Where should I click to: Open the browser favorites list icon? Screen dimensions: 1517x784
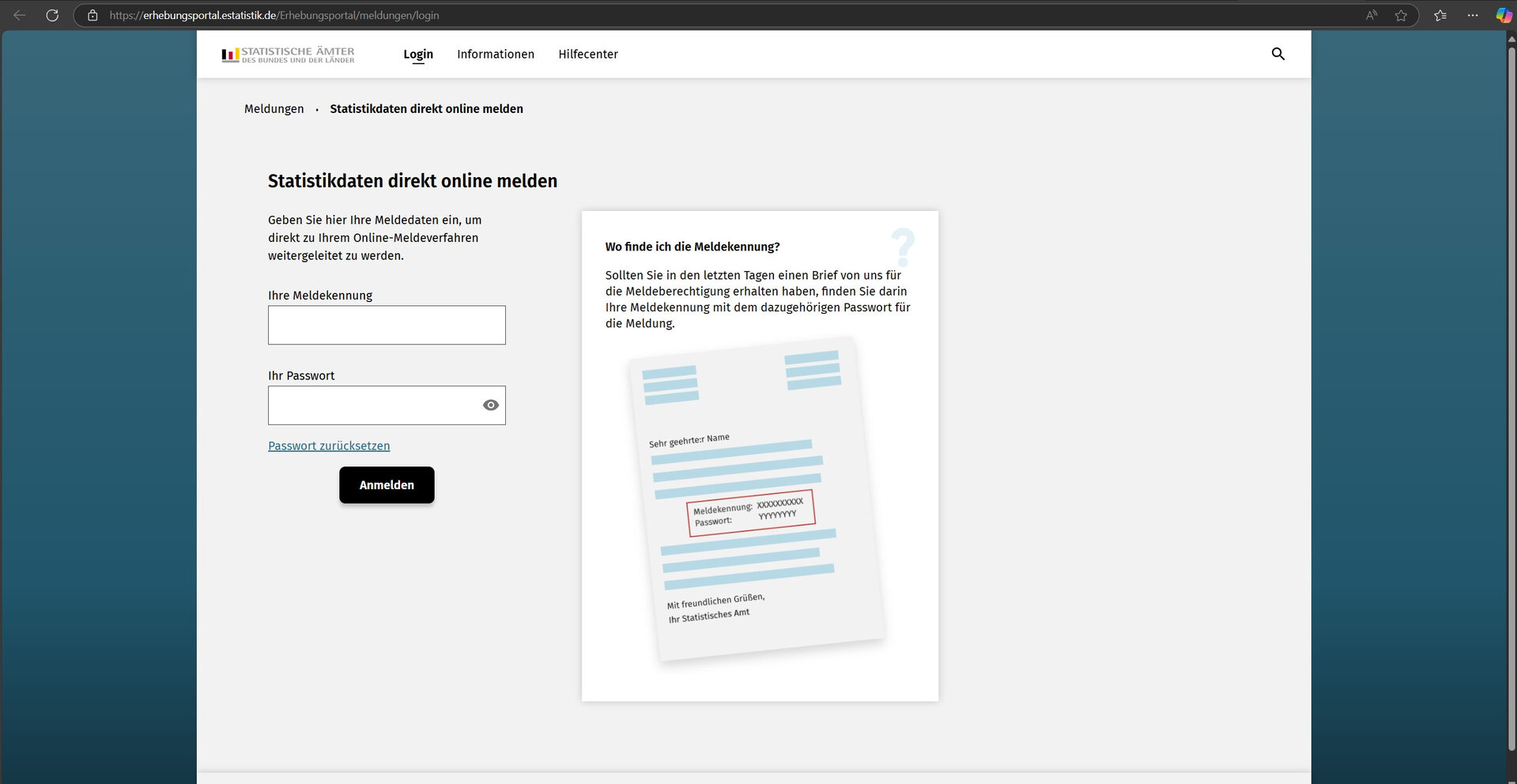pos(1440,15)
